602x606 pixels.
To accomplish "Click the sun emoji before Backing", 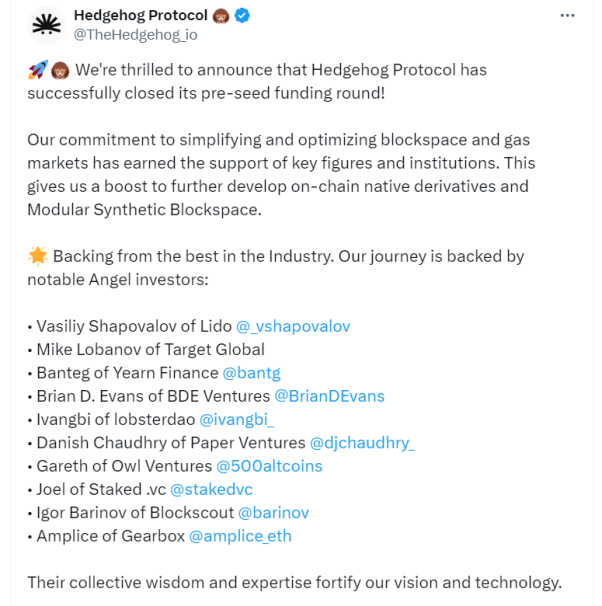I will tap(38, 256).
